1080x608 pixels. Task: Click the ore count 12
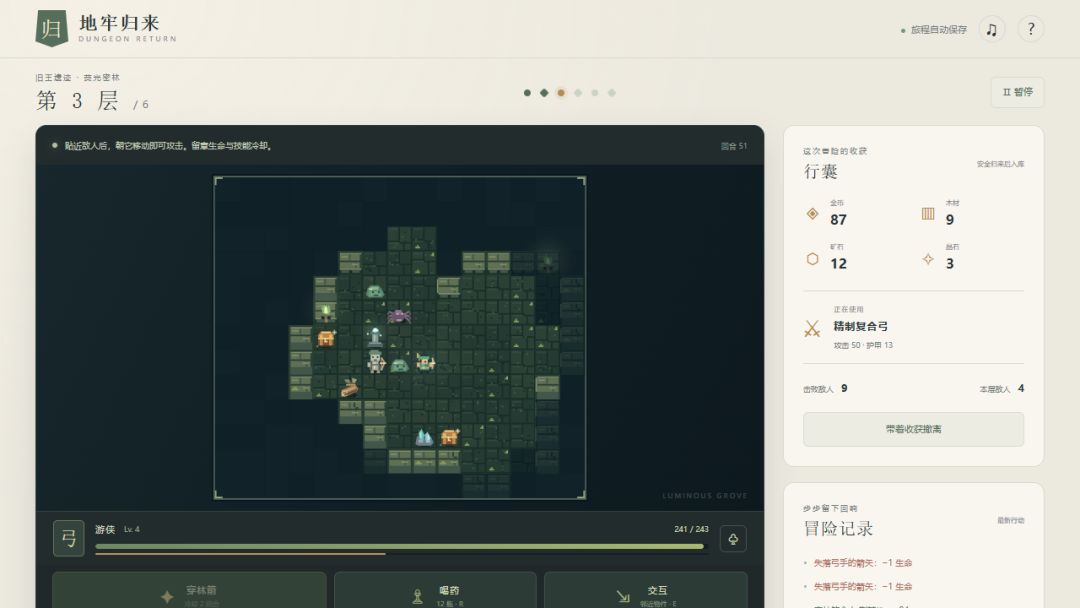coord(838,264)
